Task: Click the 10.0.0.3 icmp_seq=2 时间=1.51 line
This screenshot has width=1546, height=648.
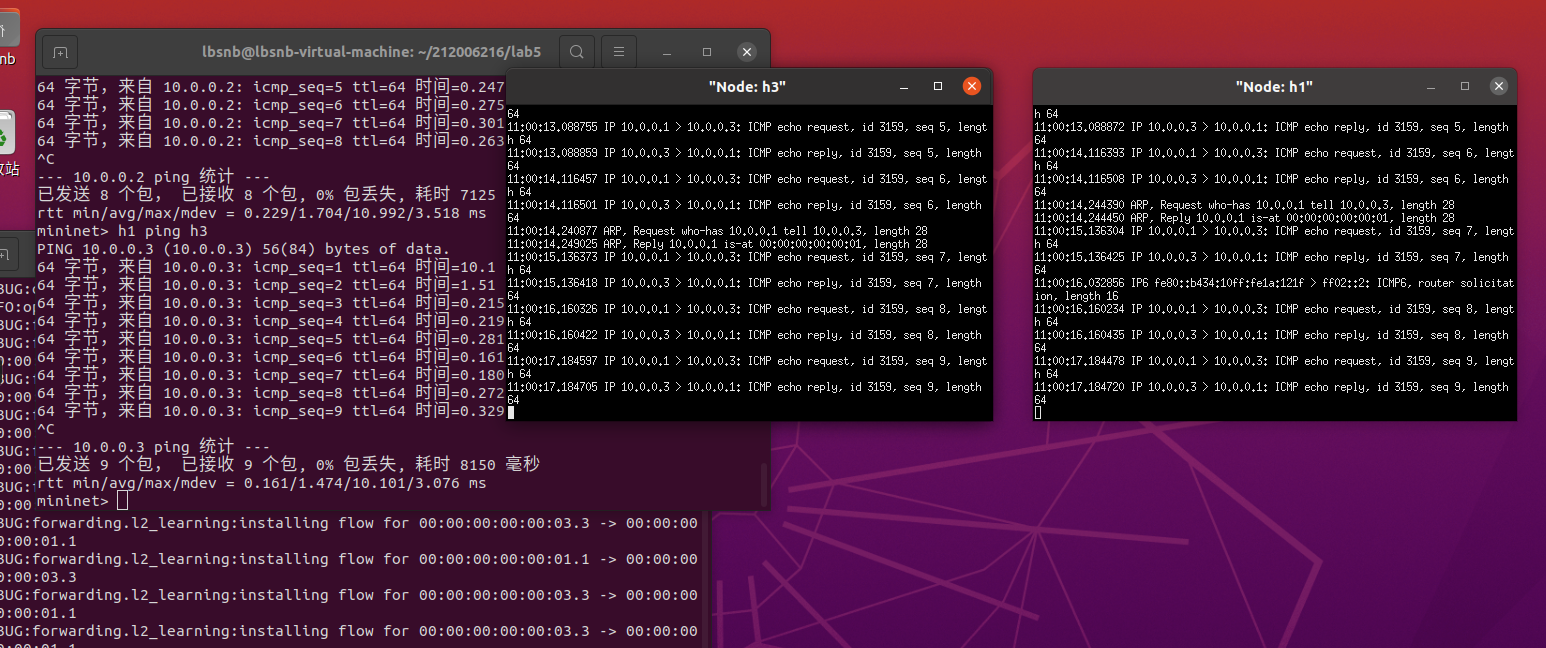Action: pos(266,285)
